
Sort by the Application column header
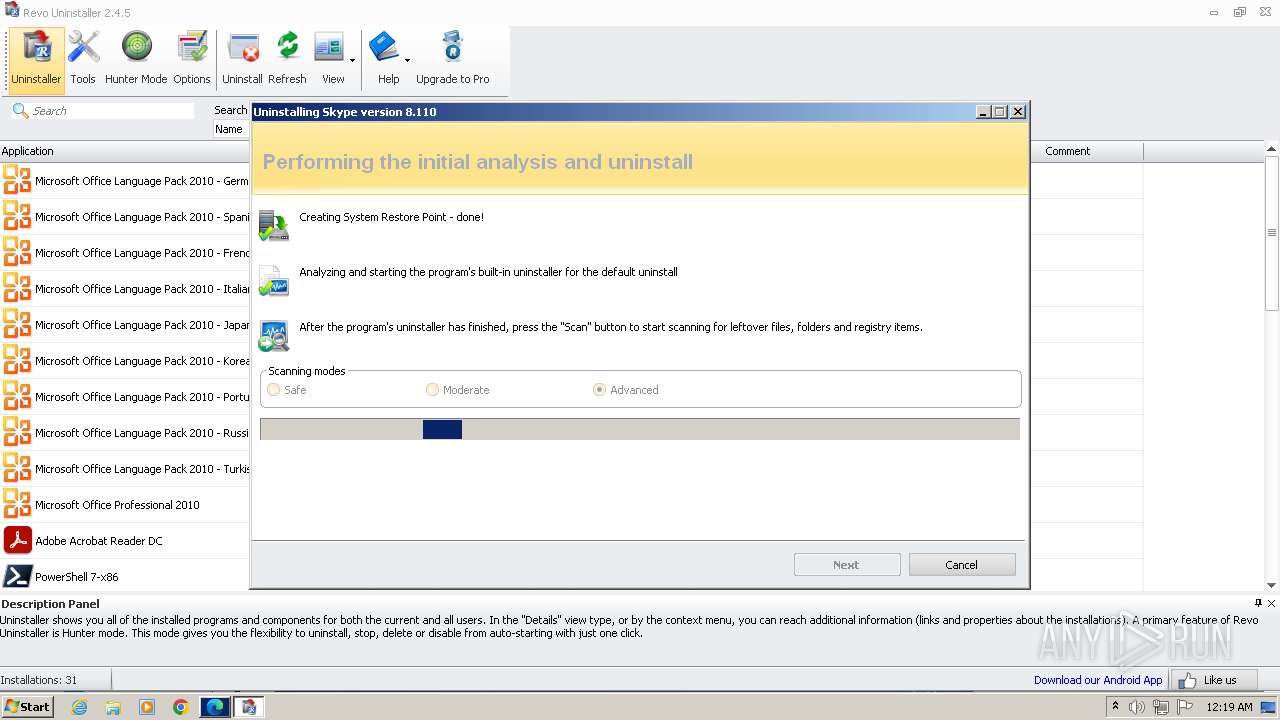pos(125,151)
